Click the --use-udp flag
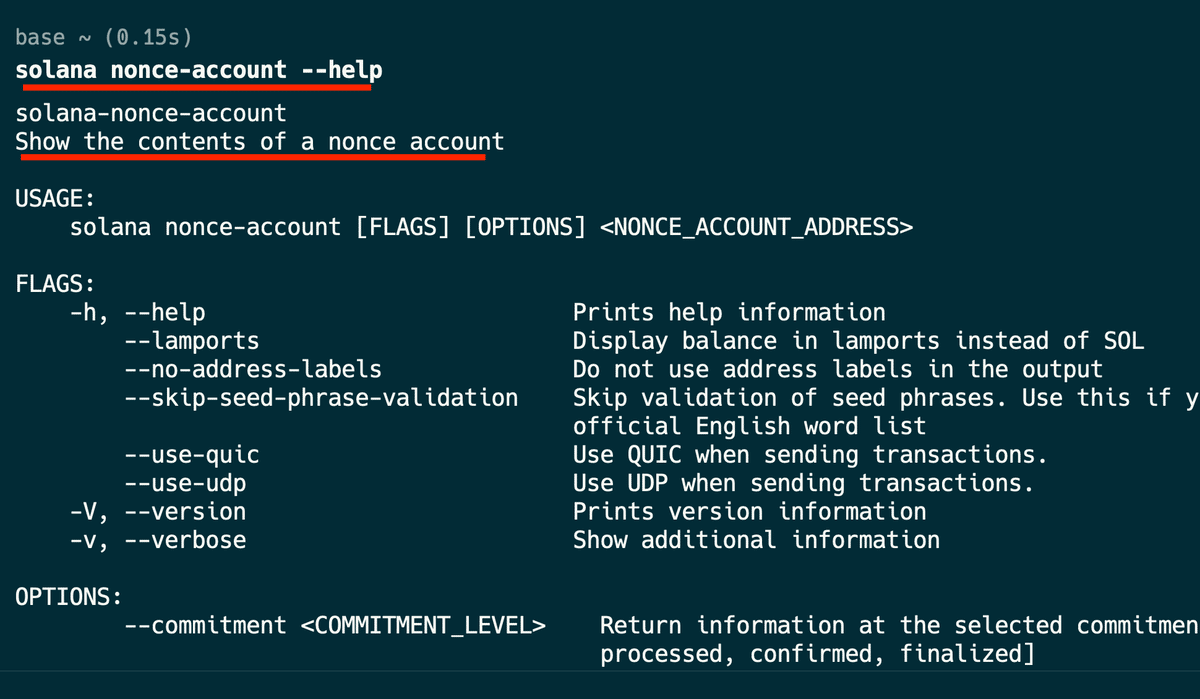1200x699 pixels. pyautogui.click(x=185, y=483)
